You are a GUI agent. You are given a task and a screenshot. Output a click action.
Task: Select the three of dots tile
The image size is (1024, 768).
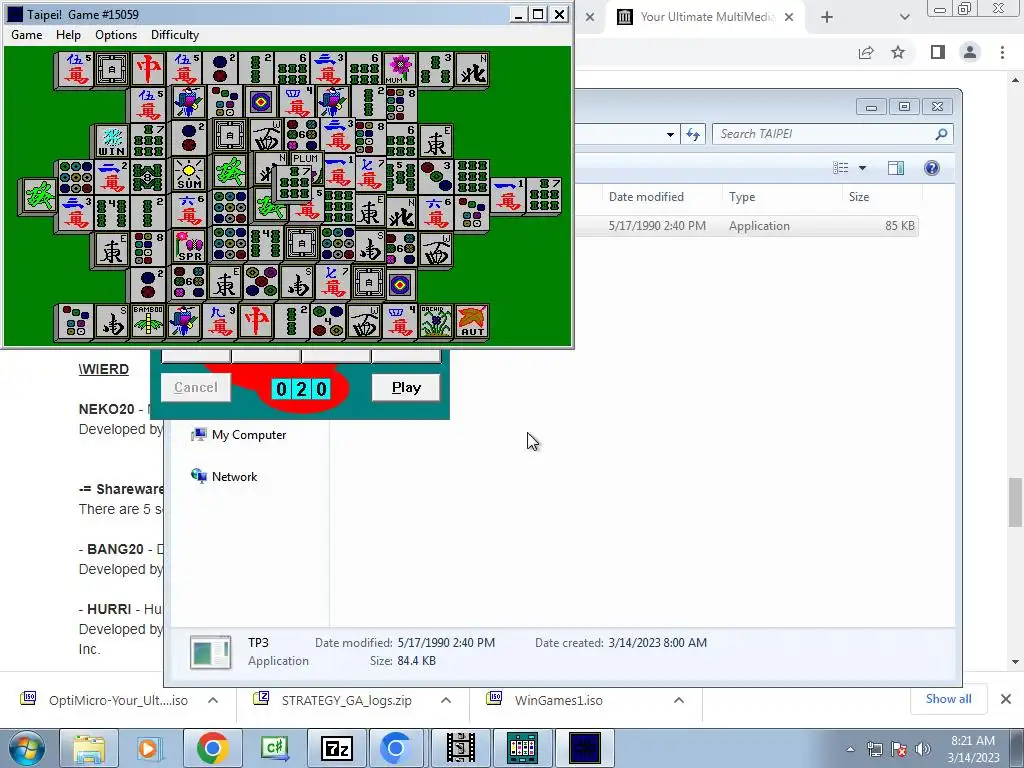click(436, 176)
